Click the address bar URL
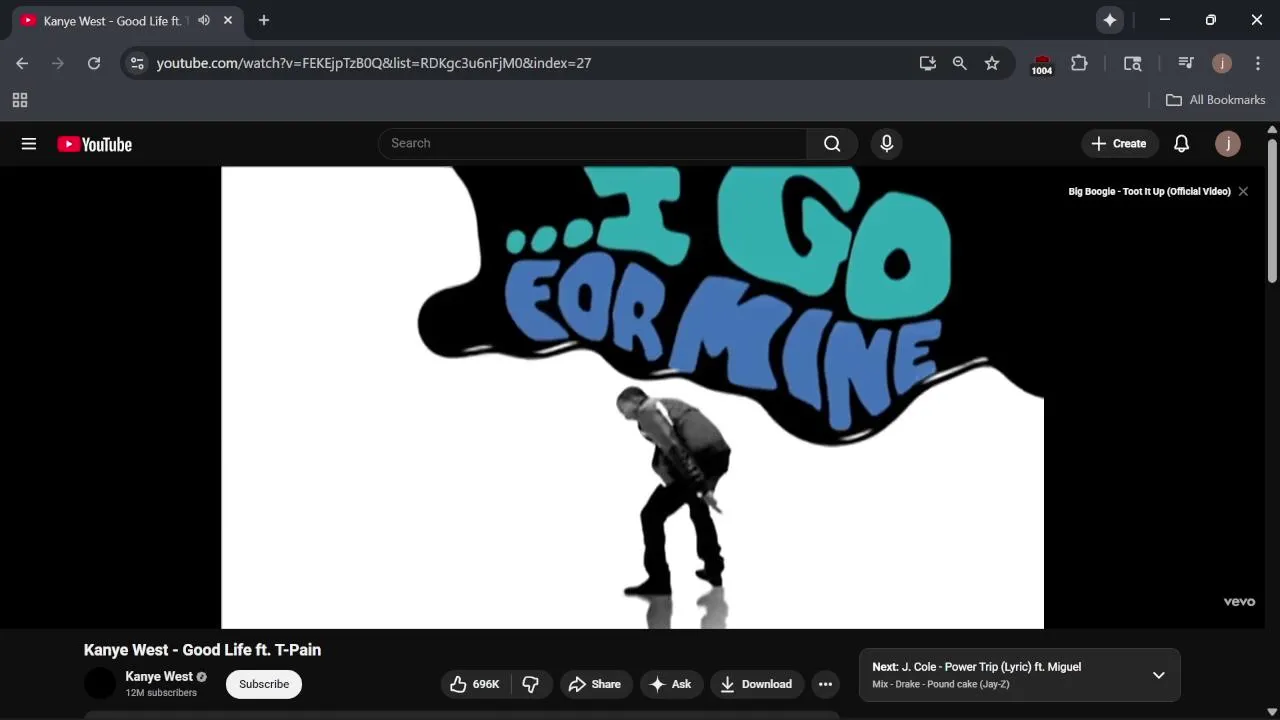Viewport: 1280px width, 720px height. click(374, 63)
